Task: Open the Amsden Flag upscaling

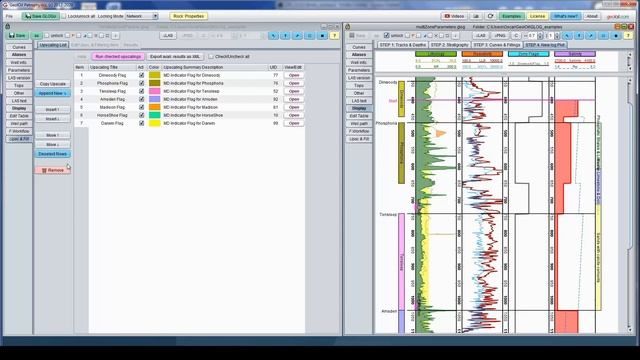Action: tap(294, 99)
